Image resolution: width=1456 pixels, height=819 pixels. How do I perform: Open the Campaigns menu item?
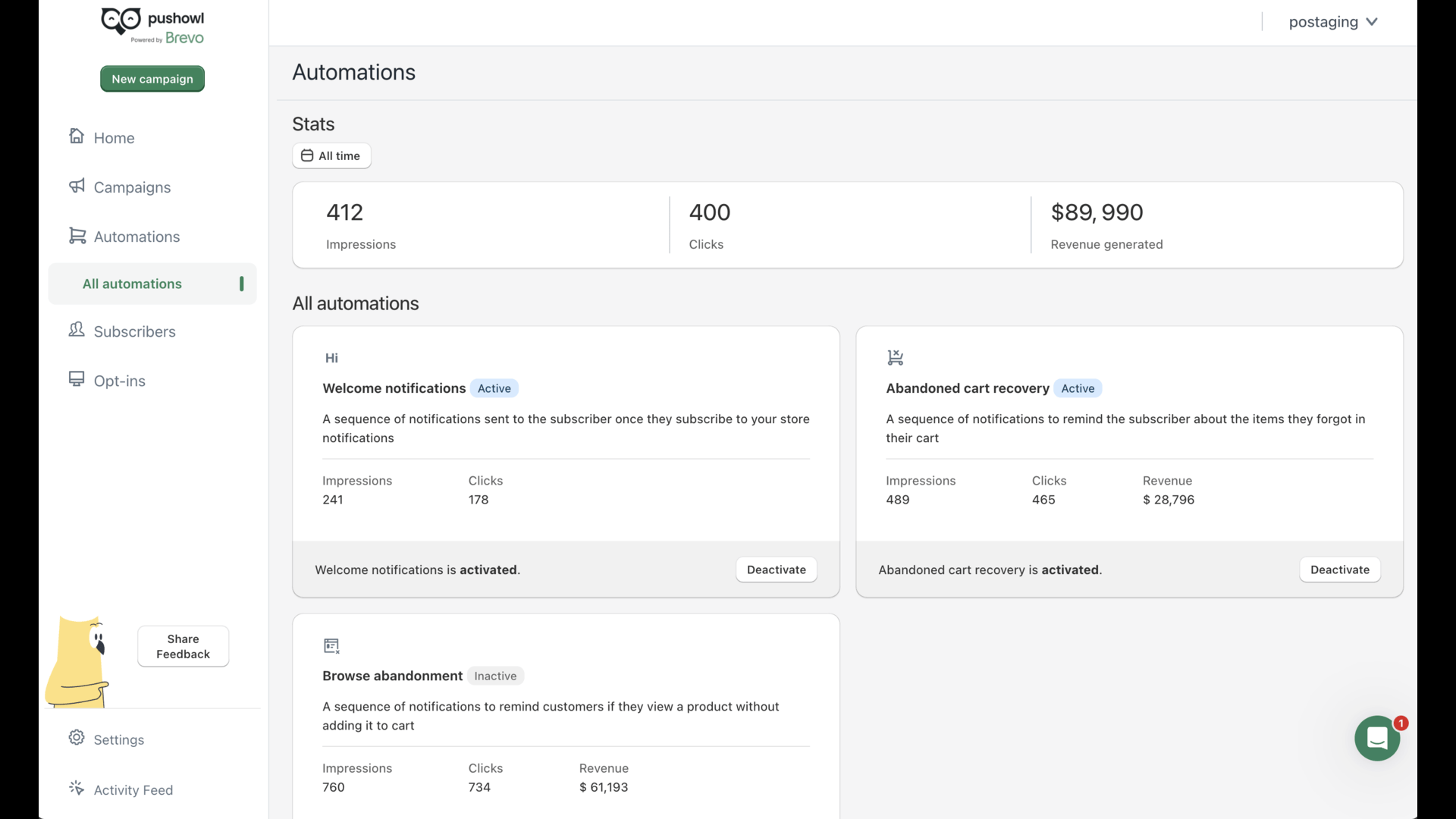pyautogui.click(x=132, y=187)
